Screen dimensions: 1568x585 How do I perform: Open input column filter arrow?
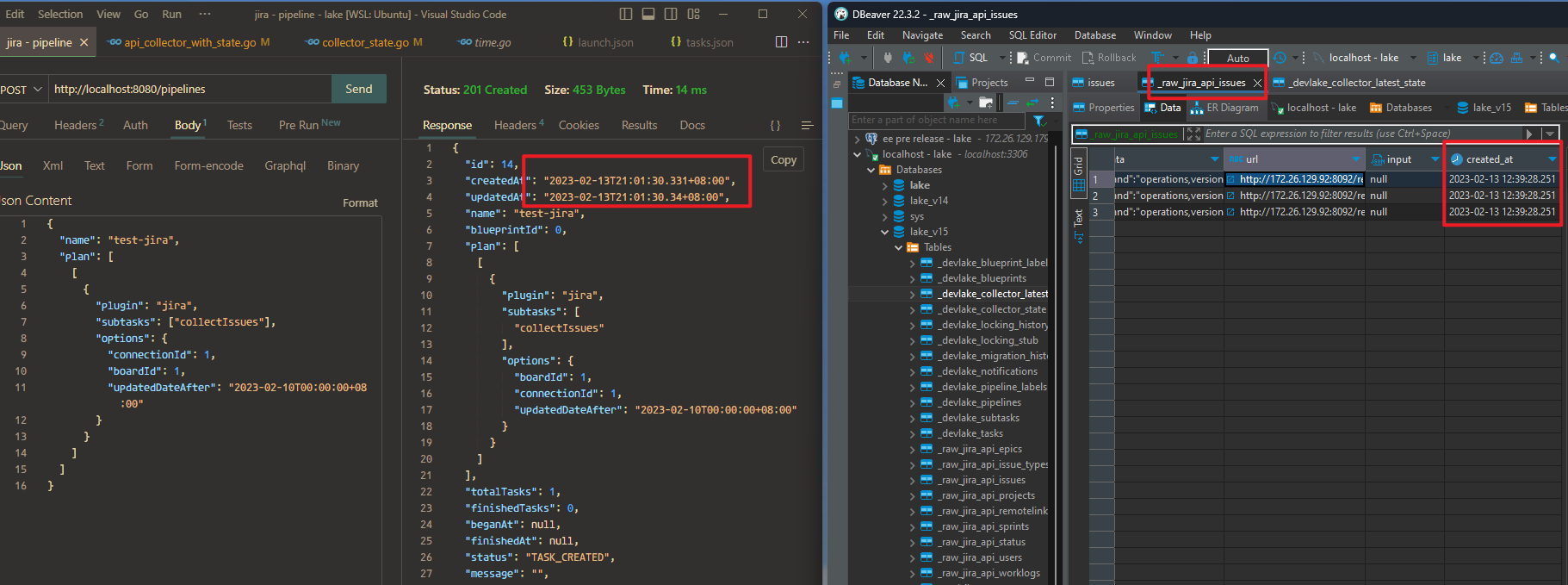(1435, 159)
